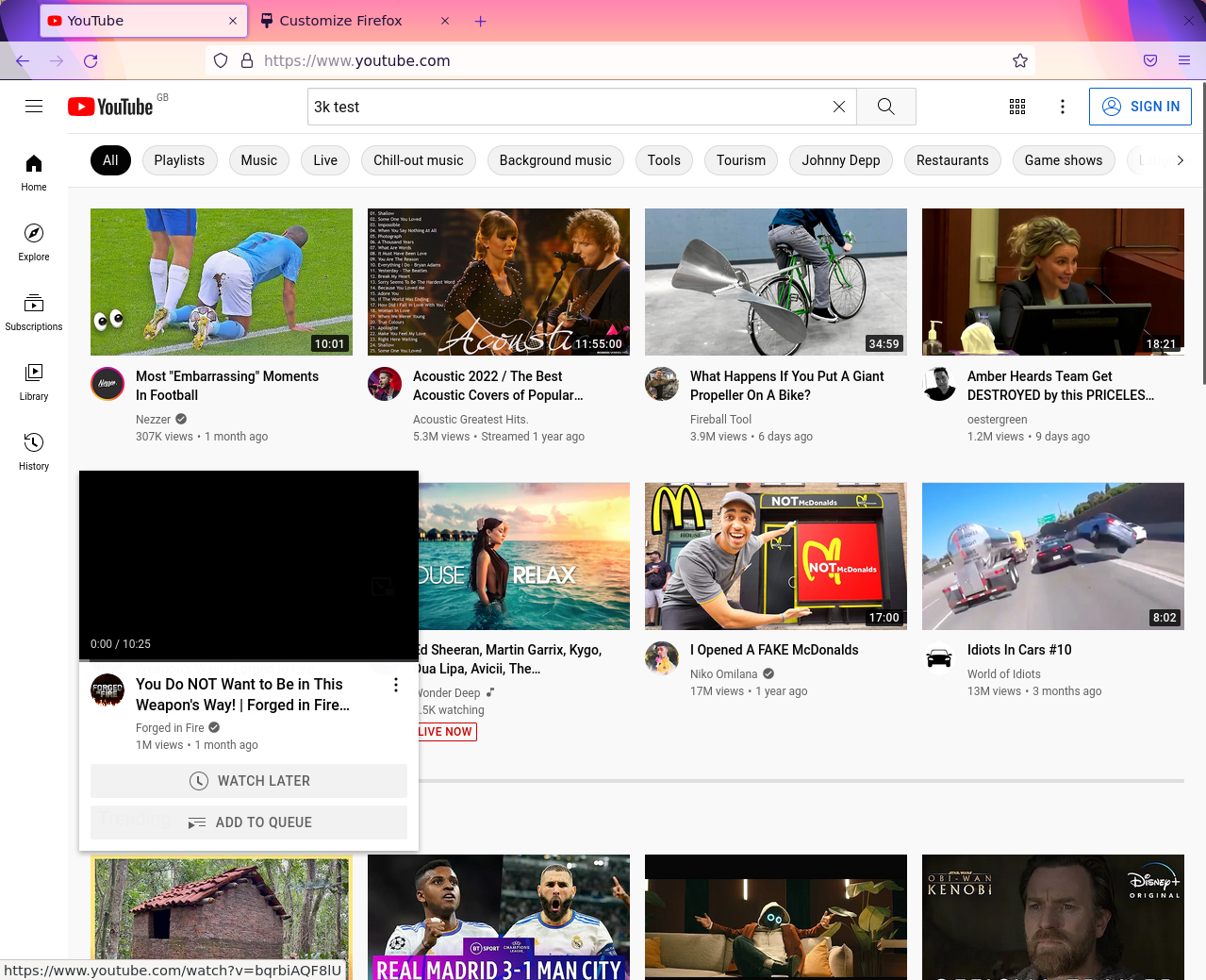Close the YouTube browser tab
Image resolution: width=1206 pixels, height=980 pixels.
233,21
